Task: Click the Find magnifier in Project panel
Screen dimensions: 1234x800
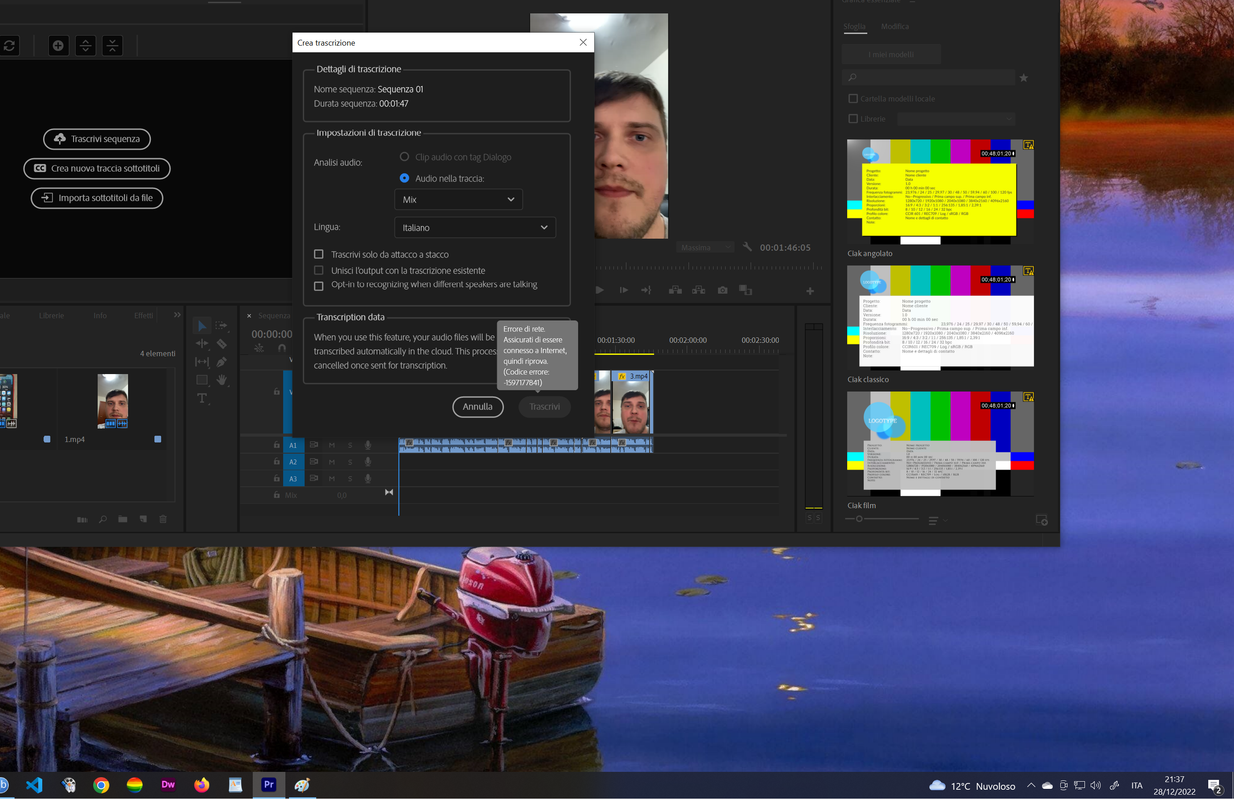Action: click(102, 519)
